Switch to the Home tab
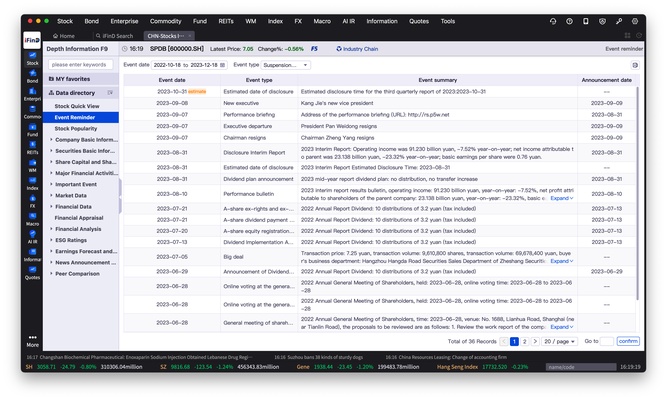 point(64,36)
